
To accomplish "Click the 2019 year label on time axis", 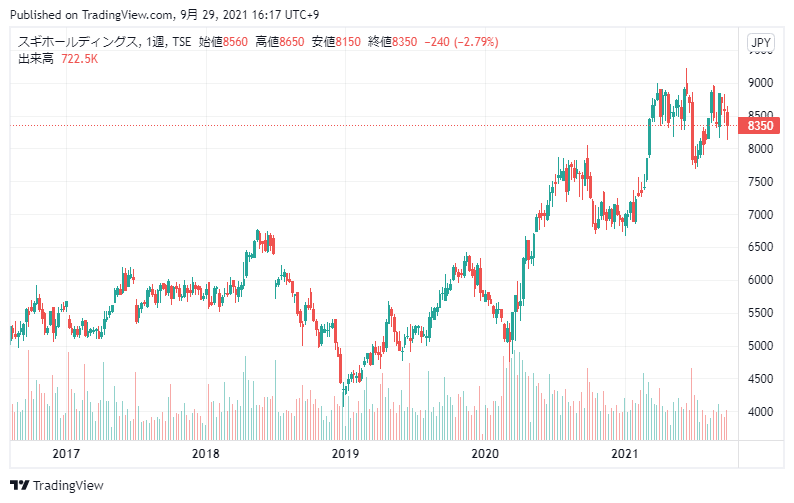I will [x=345, y=453].
